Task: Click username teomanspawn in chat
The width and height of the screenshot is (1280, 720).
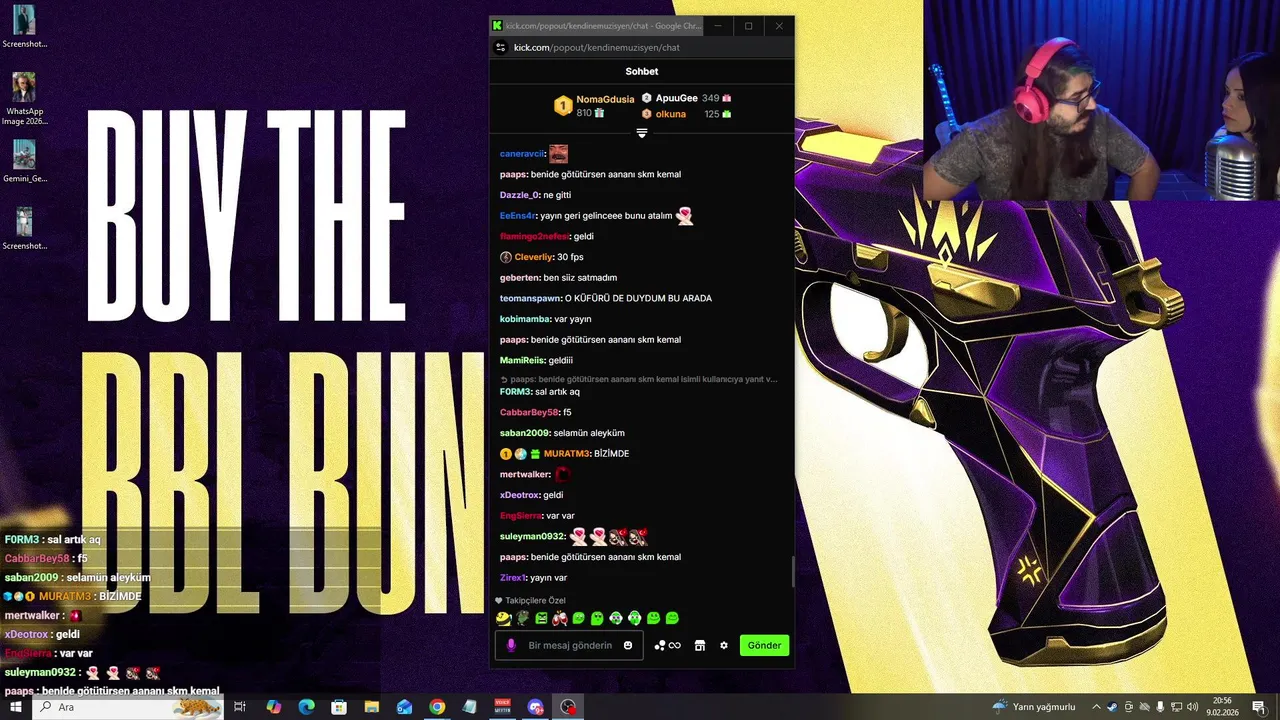Action: (x=530, y=298)
